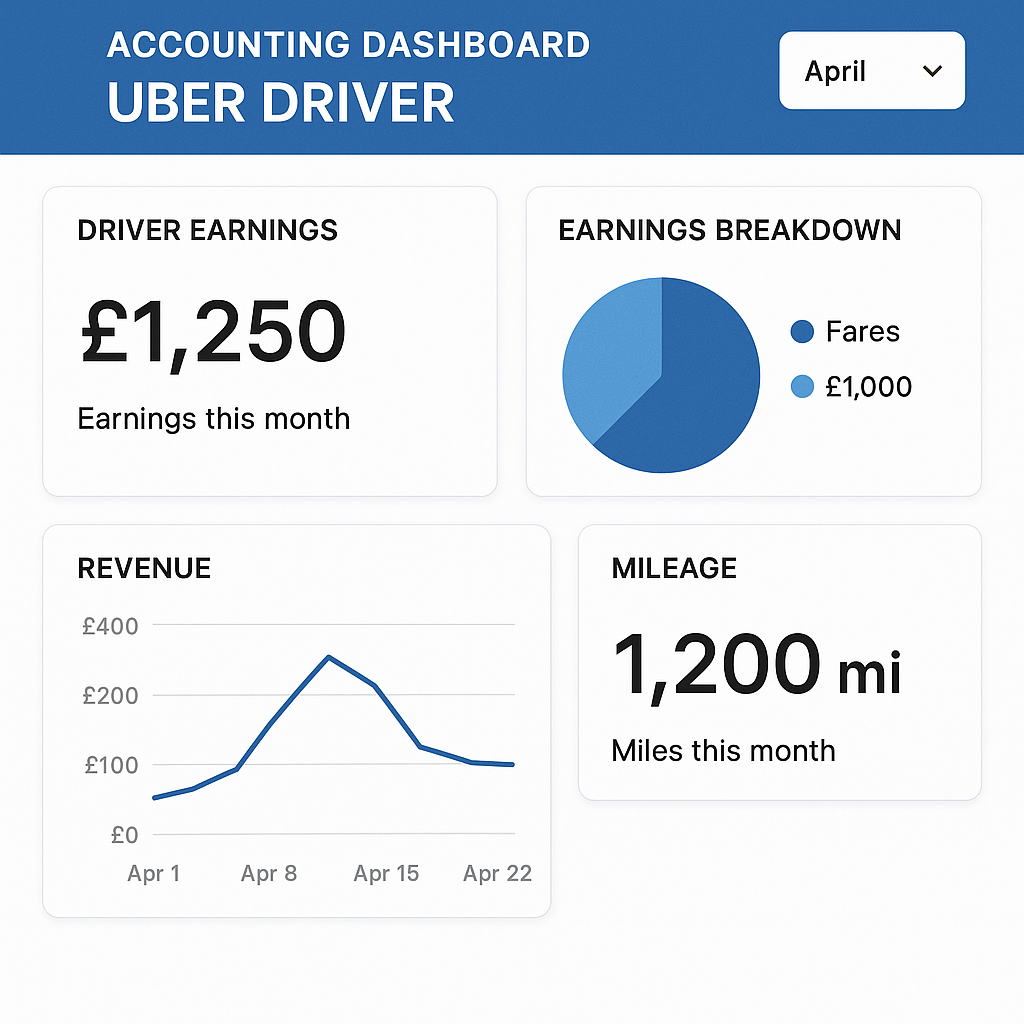Click the DRIVER EARNINGS card title
The height and width of the screenshot is (1024, 1024).
208,230
